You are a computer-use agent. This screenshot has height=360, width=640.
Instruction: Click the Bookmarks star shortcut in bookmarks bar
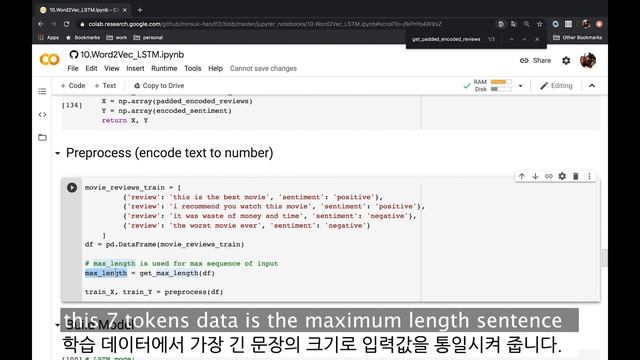(x=83, y=38)
